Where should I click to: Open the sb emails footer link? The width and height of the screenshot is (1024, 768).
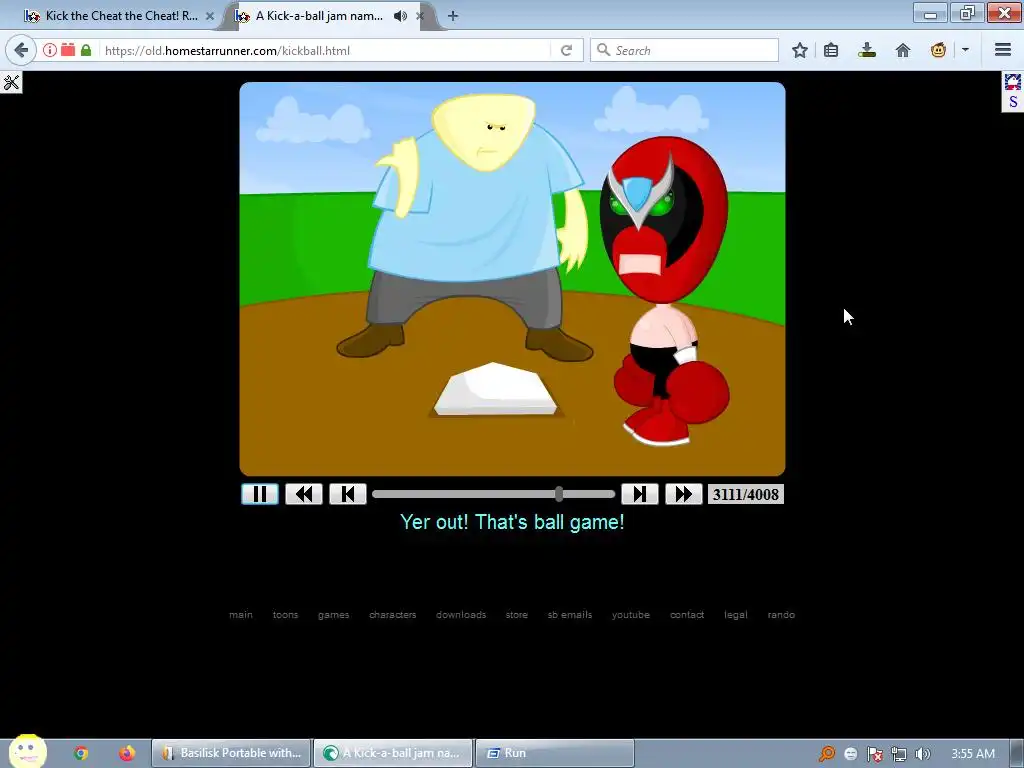coord(570,615)
